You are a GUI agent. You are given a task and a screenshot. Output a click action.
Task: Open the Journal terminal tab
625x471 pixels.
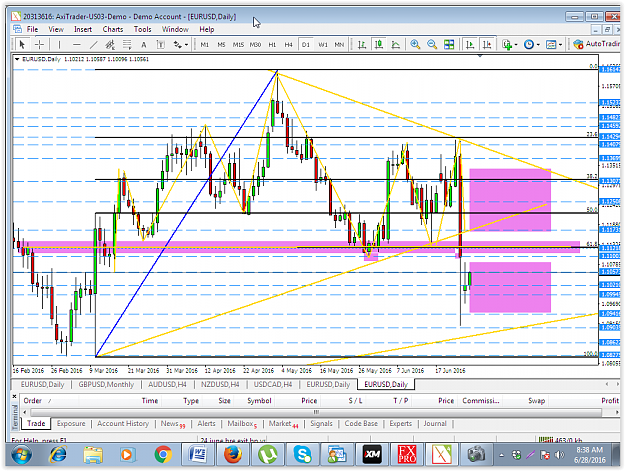coord(435,424)
